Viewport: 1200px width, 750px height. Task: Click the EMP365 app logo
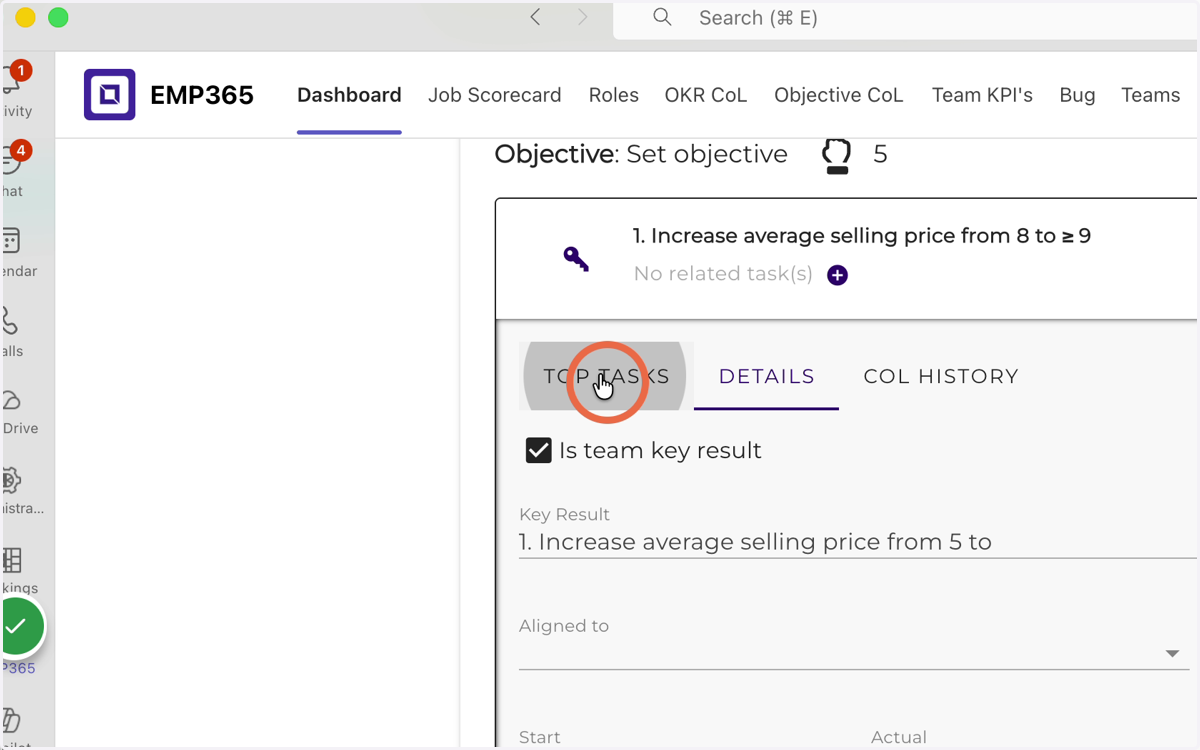(110, 95)
